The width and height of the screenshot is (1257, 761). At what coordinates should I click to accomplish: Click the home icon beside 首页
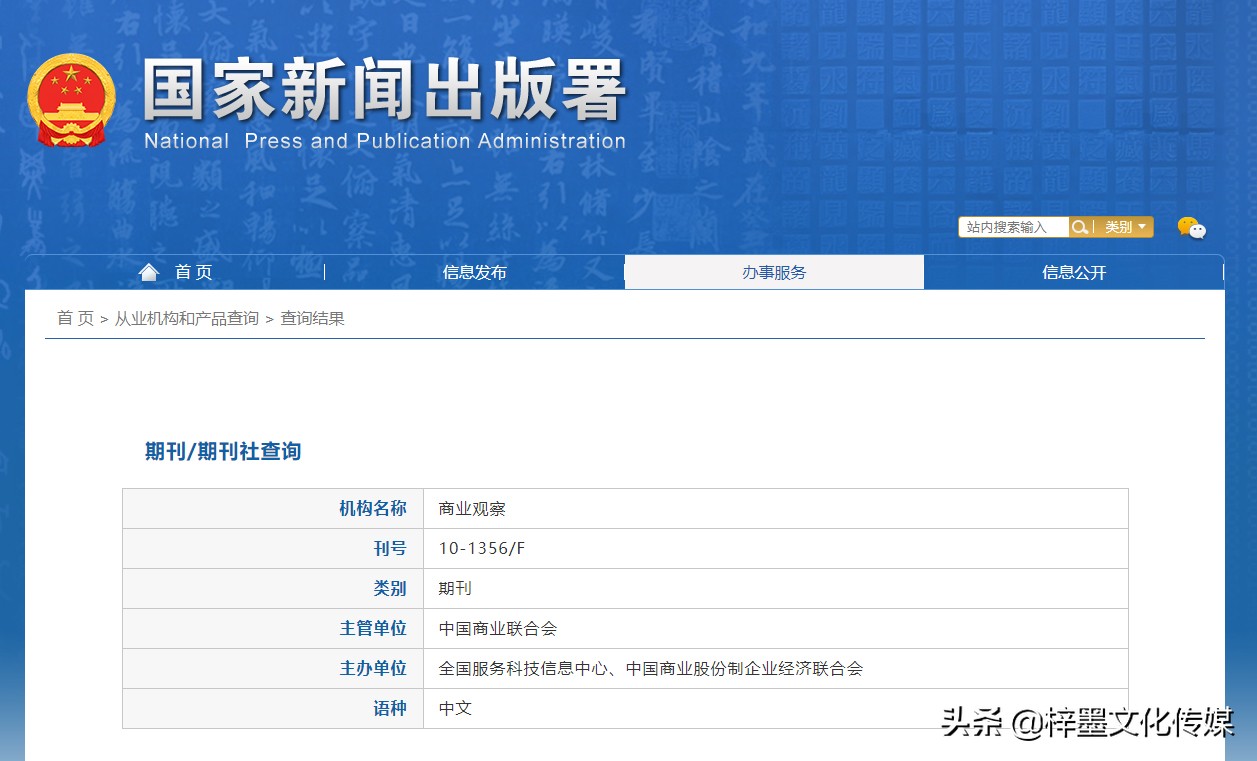click(148, 270)
